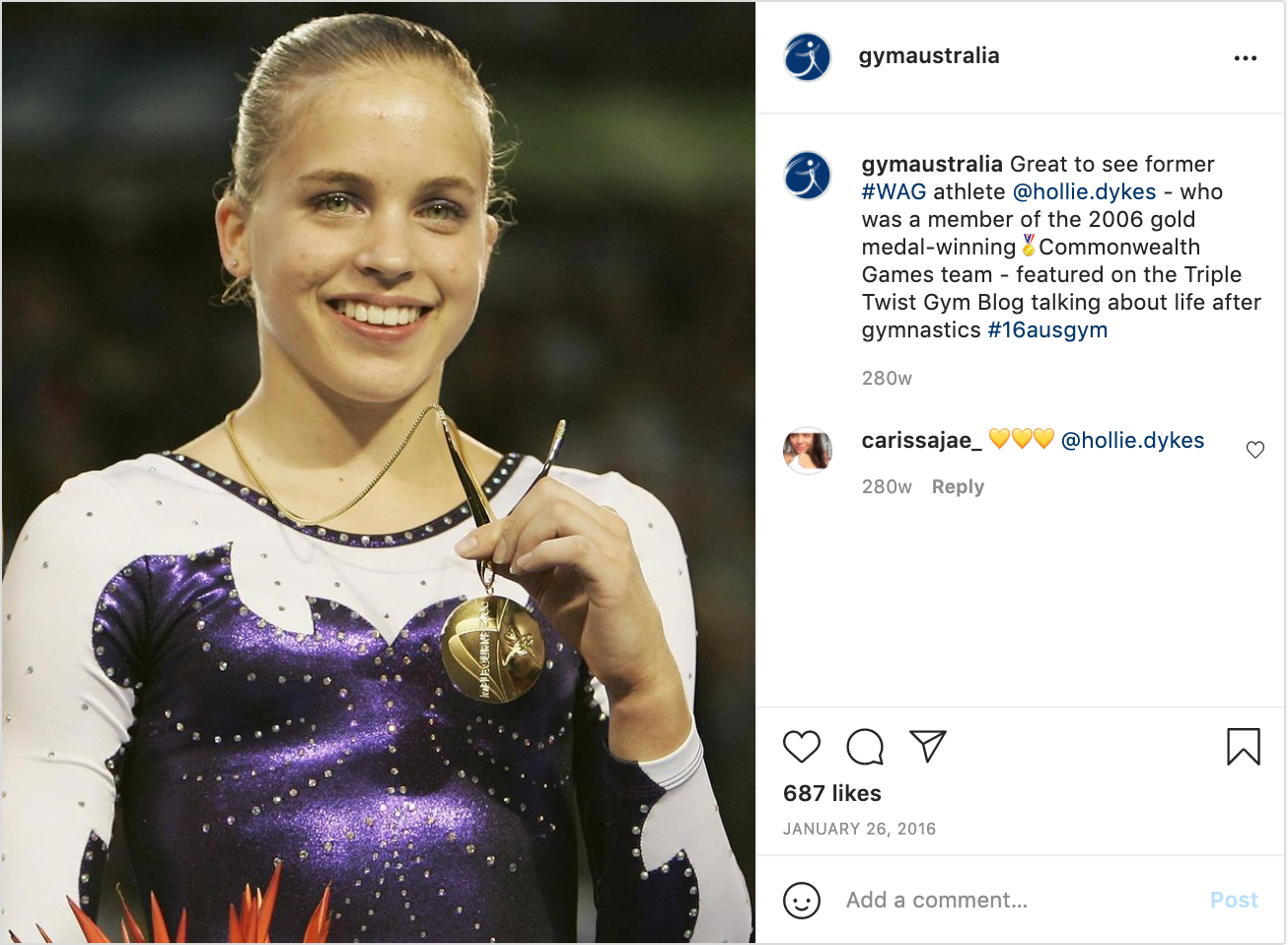
Task: Open the #16ausgym hashtag
Action: coord(1047,329)
